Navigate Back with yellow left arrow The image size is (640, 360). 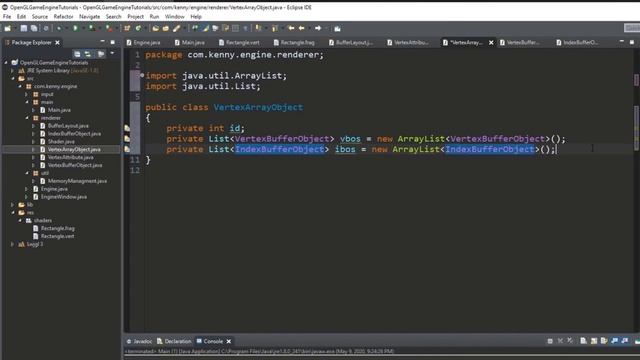(302, 28)
